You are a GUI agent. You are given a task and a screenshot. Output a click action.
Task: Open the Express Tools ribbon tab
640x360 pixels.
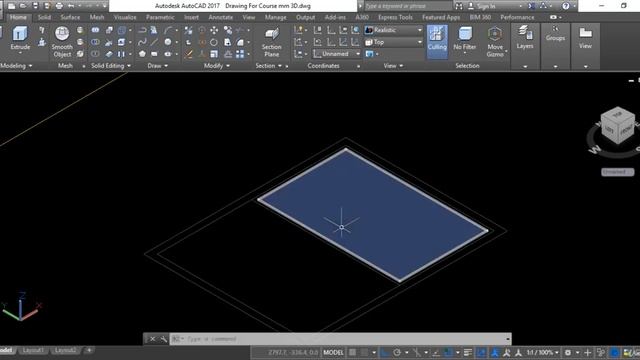395,17
